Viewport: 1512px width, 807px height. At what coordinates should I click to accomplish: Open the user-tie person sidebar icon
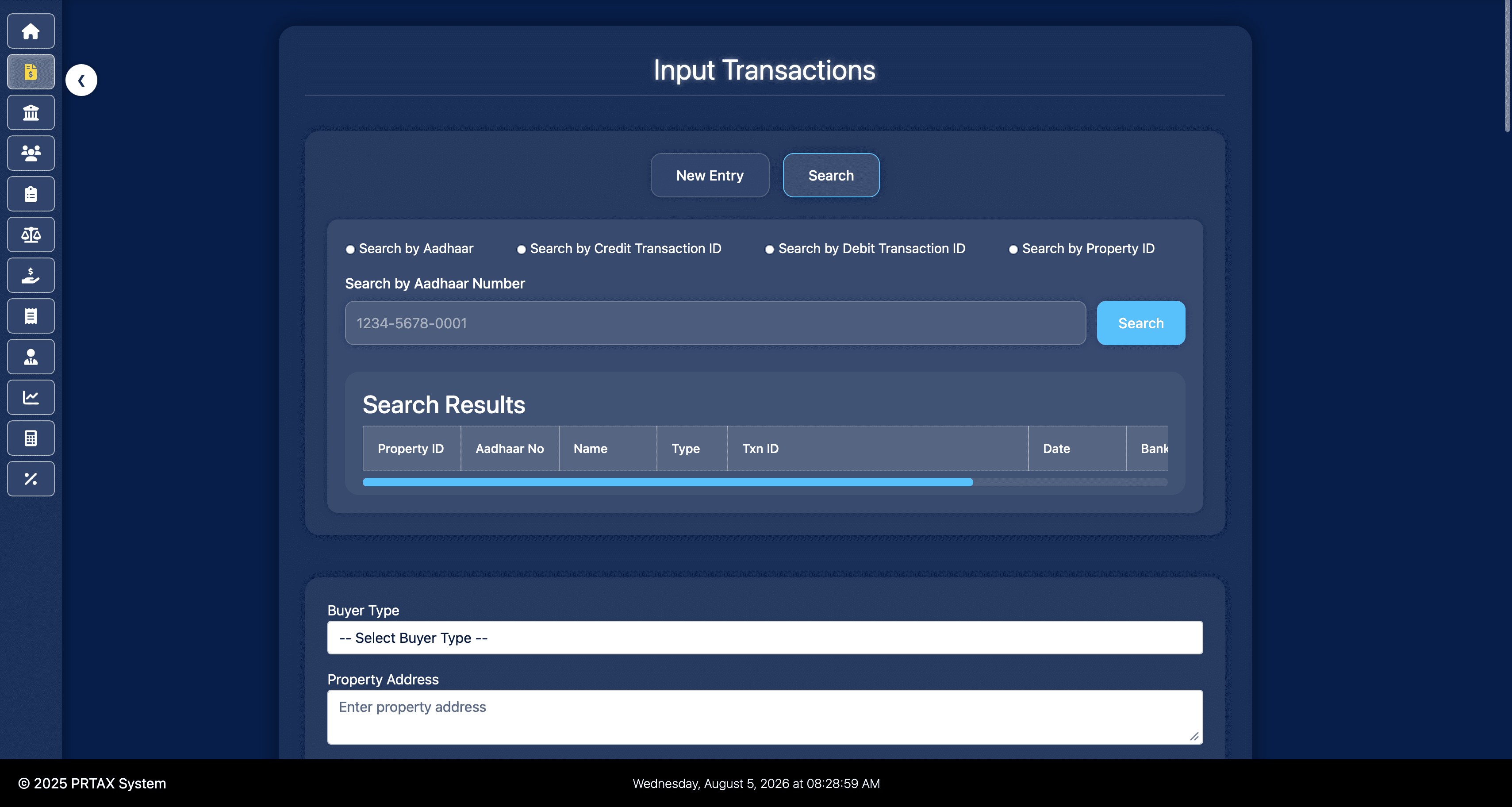click(x=31, y=357)
